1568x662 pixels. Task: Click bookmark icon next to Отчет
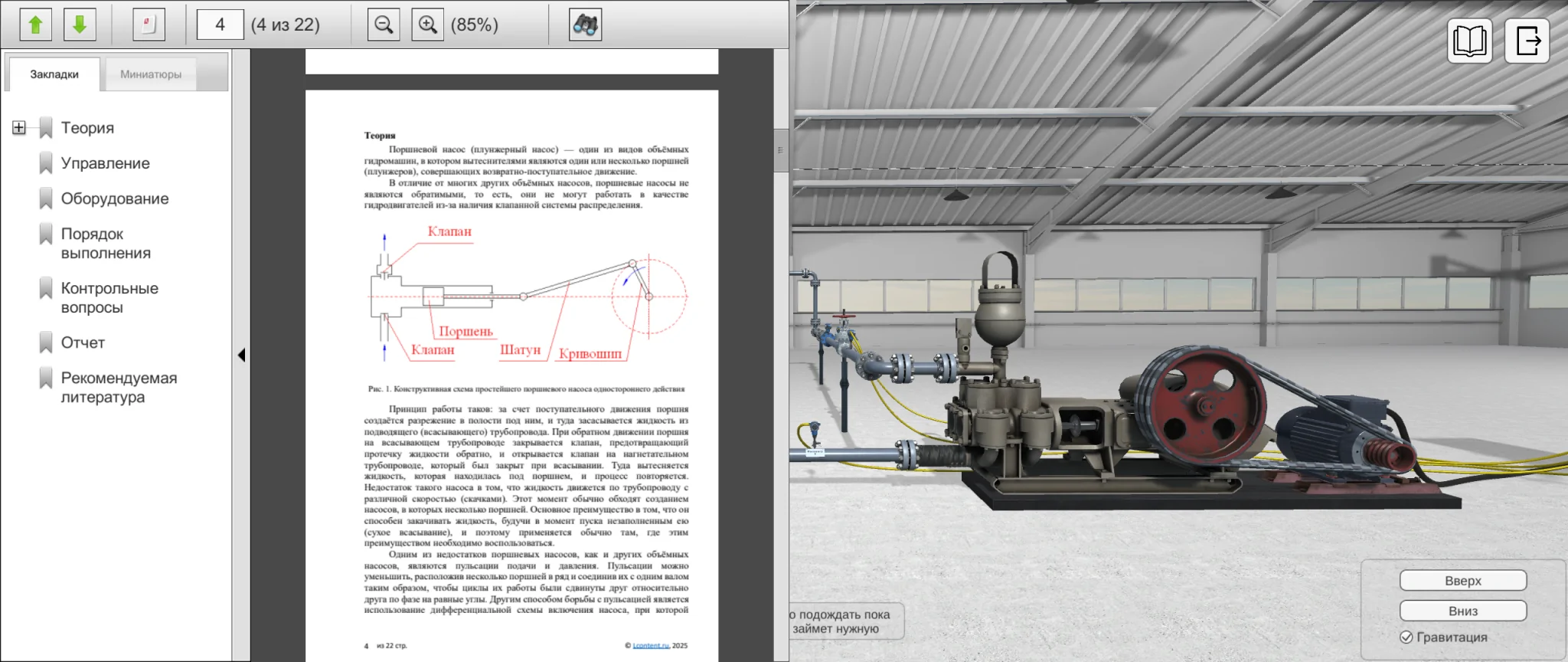click(x=46, y=342)
